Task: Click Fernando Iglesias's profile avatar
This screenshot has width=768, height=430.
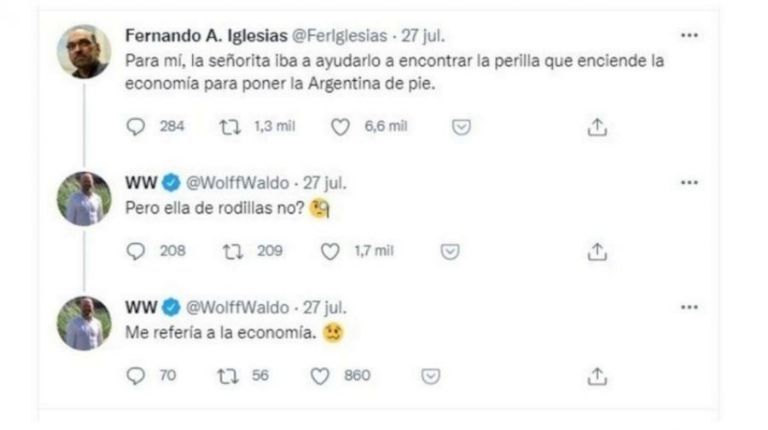Action: [x=84, y=52]
